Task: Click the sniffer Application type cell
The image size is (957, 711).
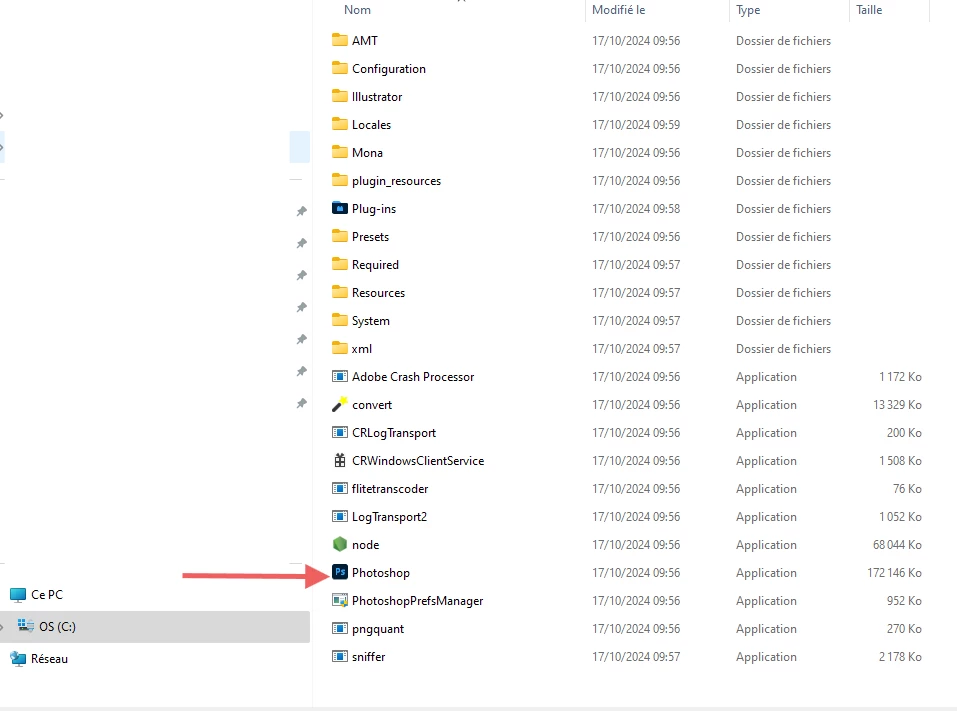Action: coord(767,657)
